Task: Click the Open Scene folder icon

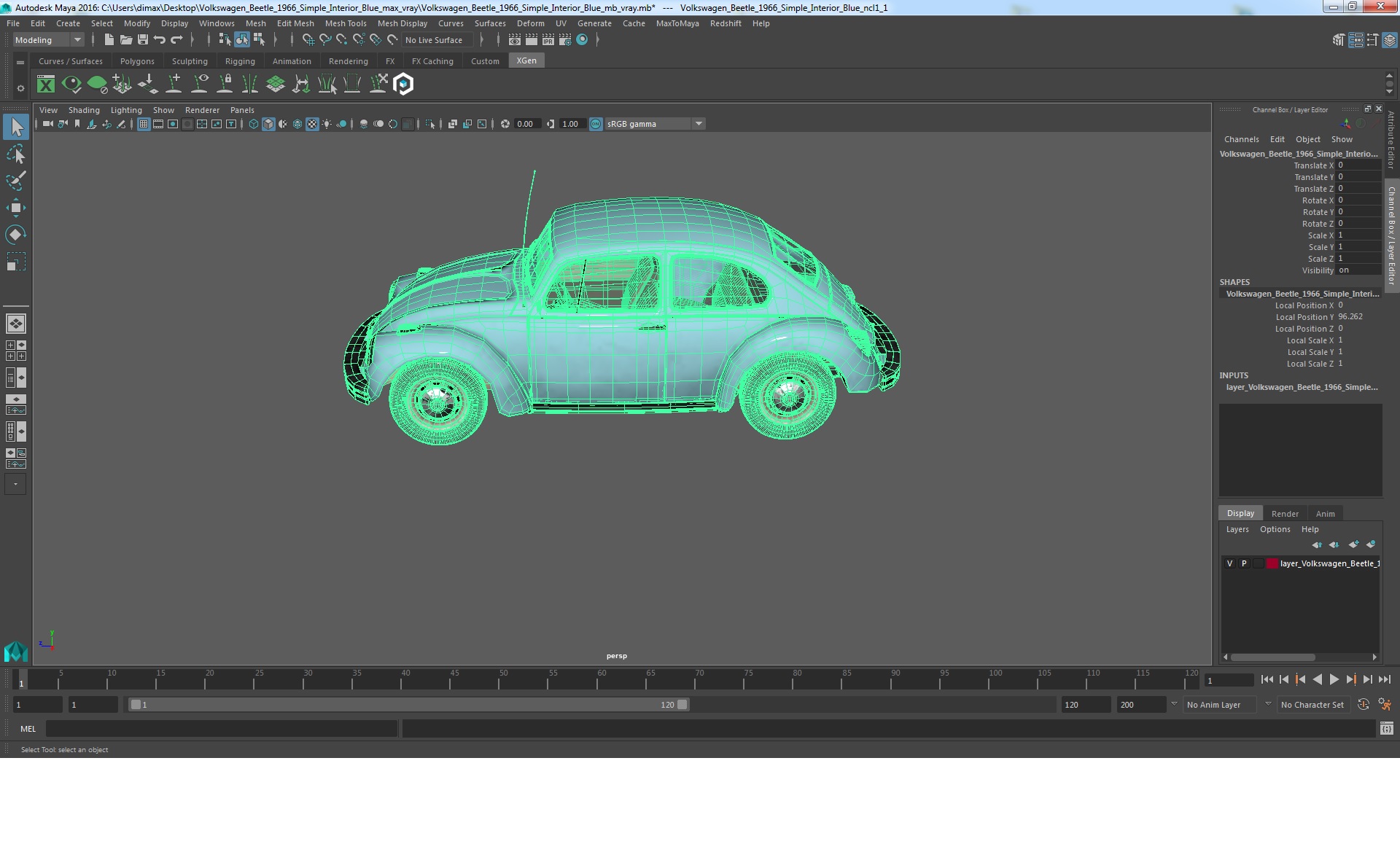Action: (x=125, y=40)
